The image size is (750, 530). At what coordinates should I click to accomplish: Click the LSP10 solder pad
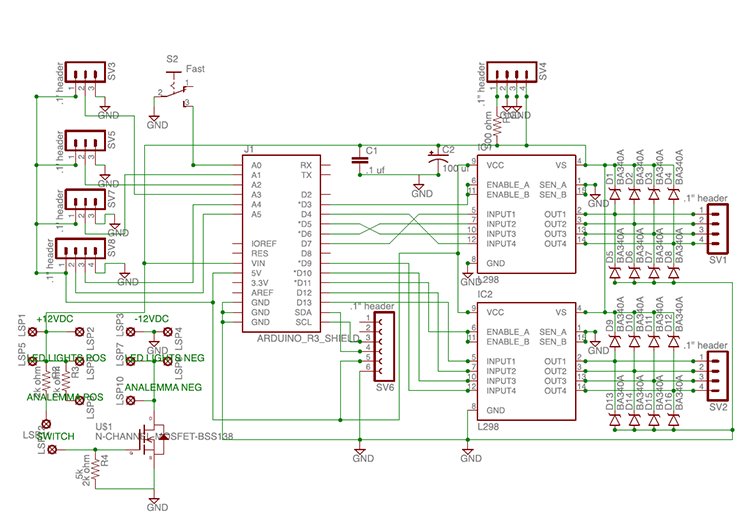pos(130,400)
